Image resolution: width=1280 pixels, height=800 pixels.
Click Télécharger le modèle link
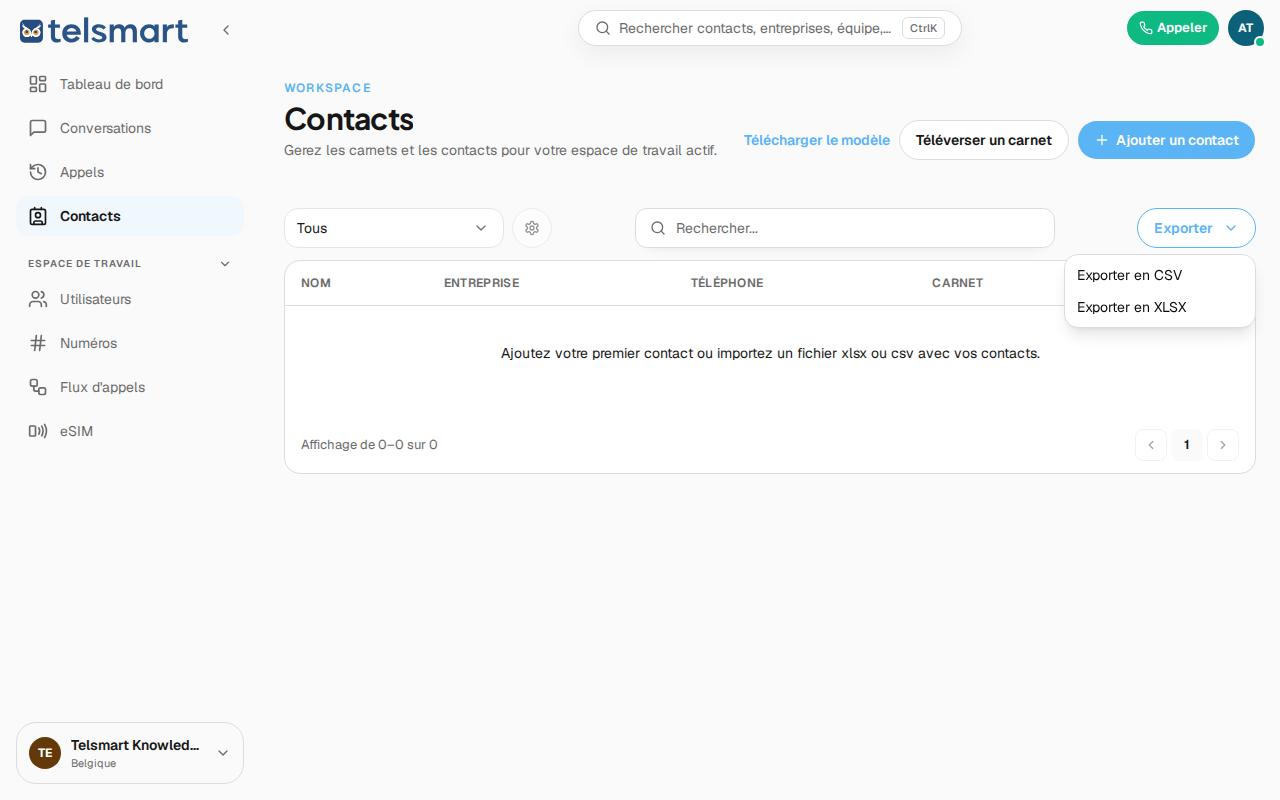coord(817,140)
